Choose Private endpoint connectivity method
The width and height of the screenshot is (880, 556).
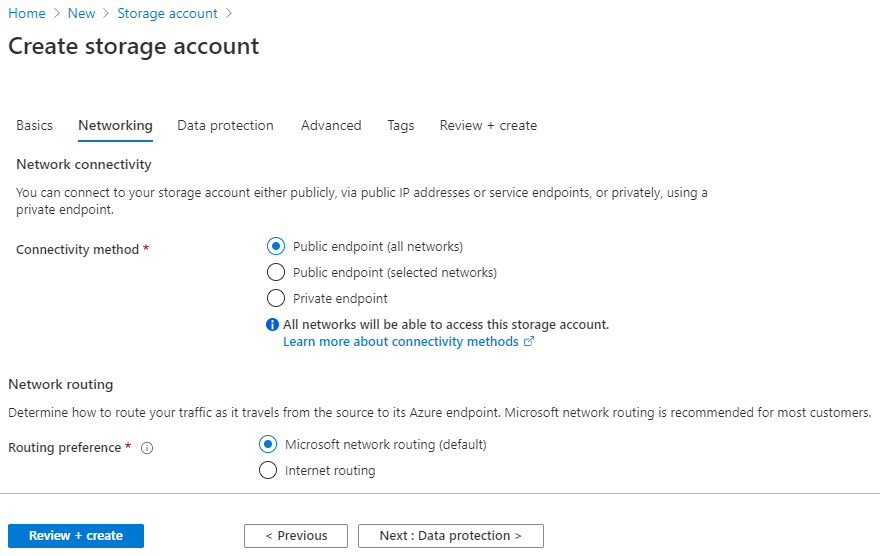pos(276,298)
